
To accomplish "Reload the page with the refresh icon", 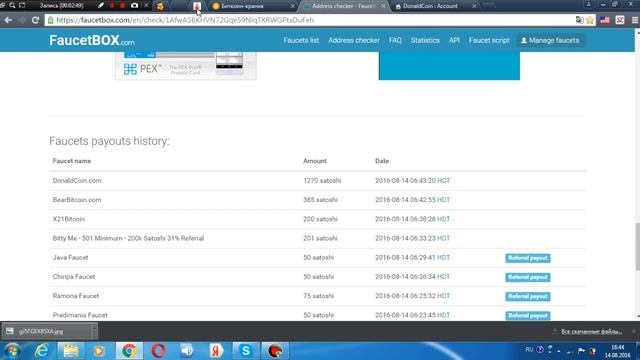I will pos(35,20).
